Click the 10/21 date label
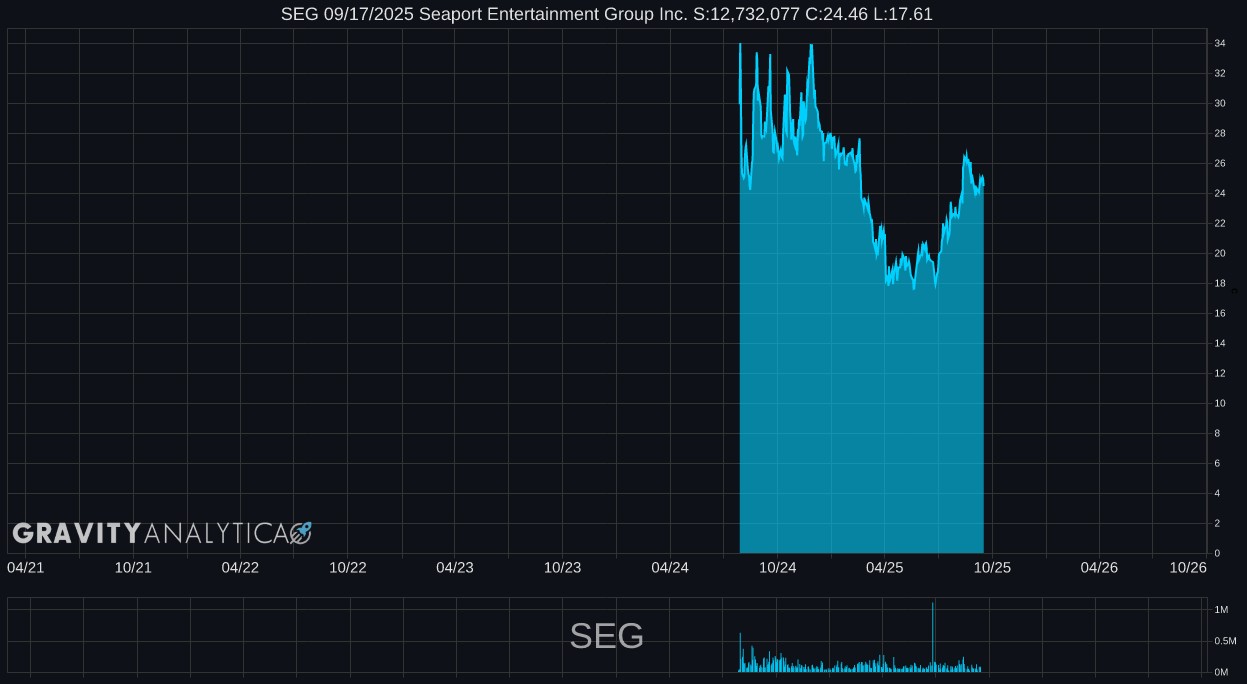 pos(133,567)
